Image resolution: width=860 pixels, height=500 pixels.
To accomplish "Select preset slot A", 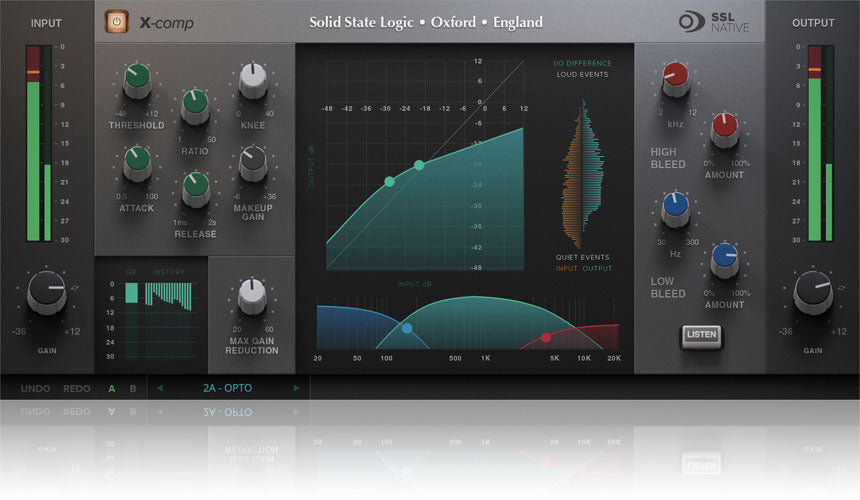I will click(111, 388).
